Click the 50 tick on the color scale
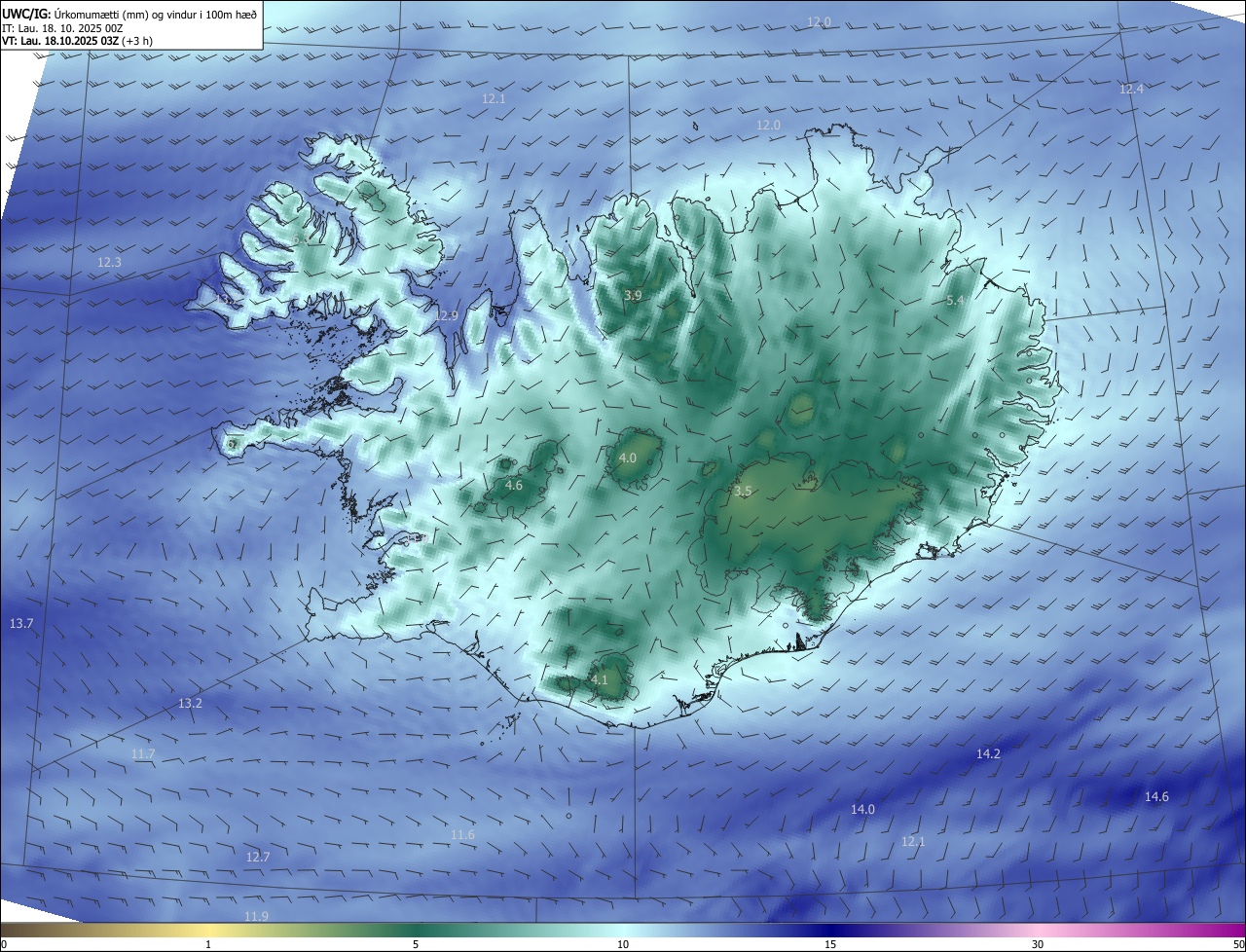Screen dimensions: 1246x952 point(1238,944)
